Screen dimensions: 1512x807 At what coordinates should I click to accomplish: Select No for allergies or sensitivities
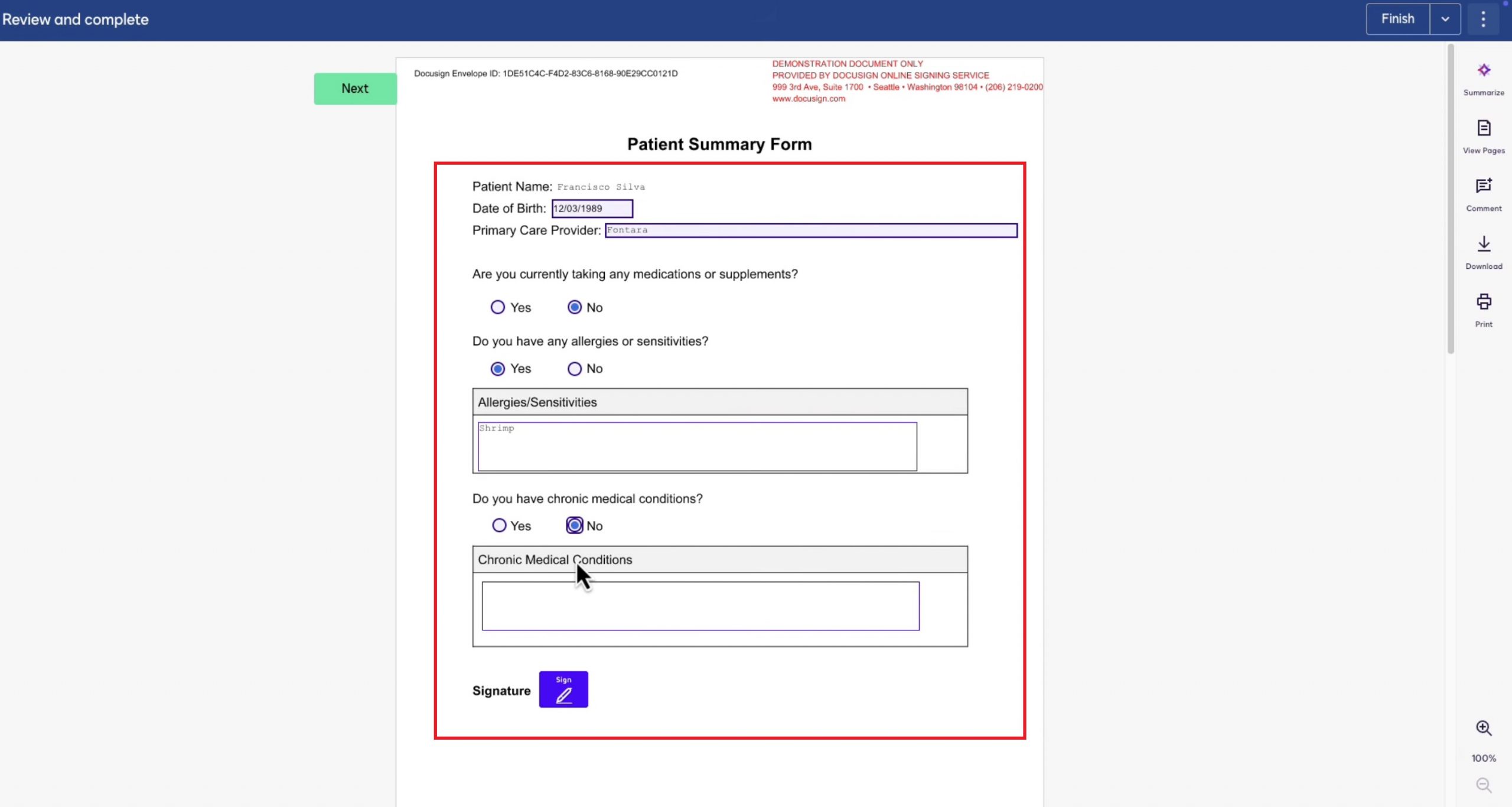click(575, 369)
